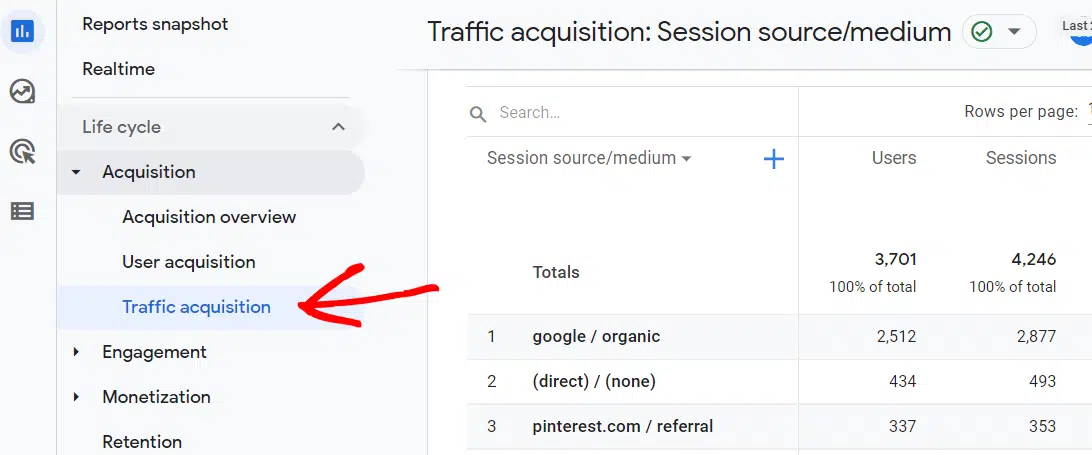Image resolution: width=1092 pixels, height=455 pixels.
Task: Open the report status dropdown arrow
Action: pyautogui.click(x=1014, y=32)
